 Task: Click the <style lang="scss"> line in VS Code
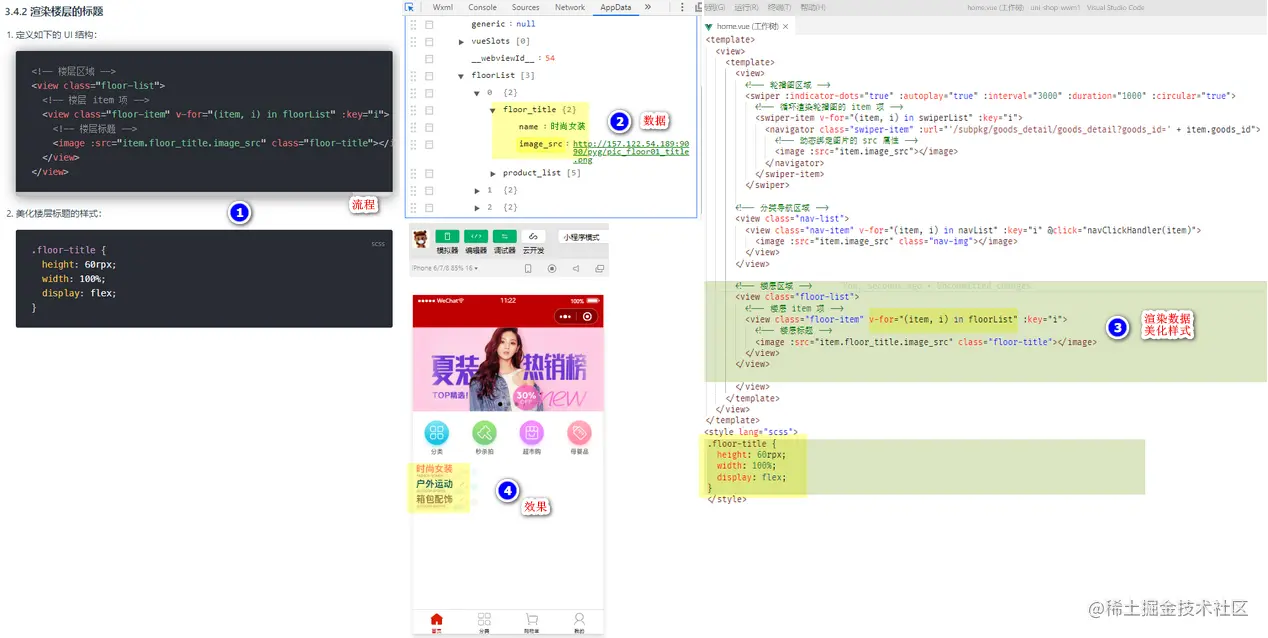coord(751,432)
